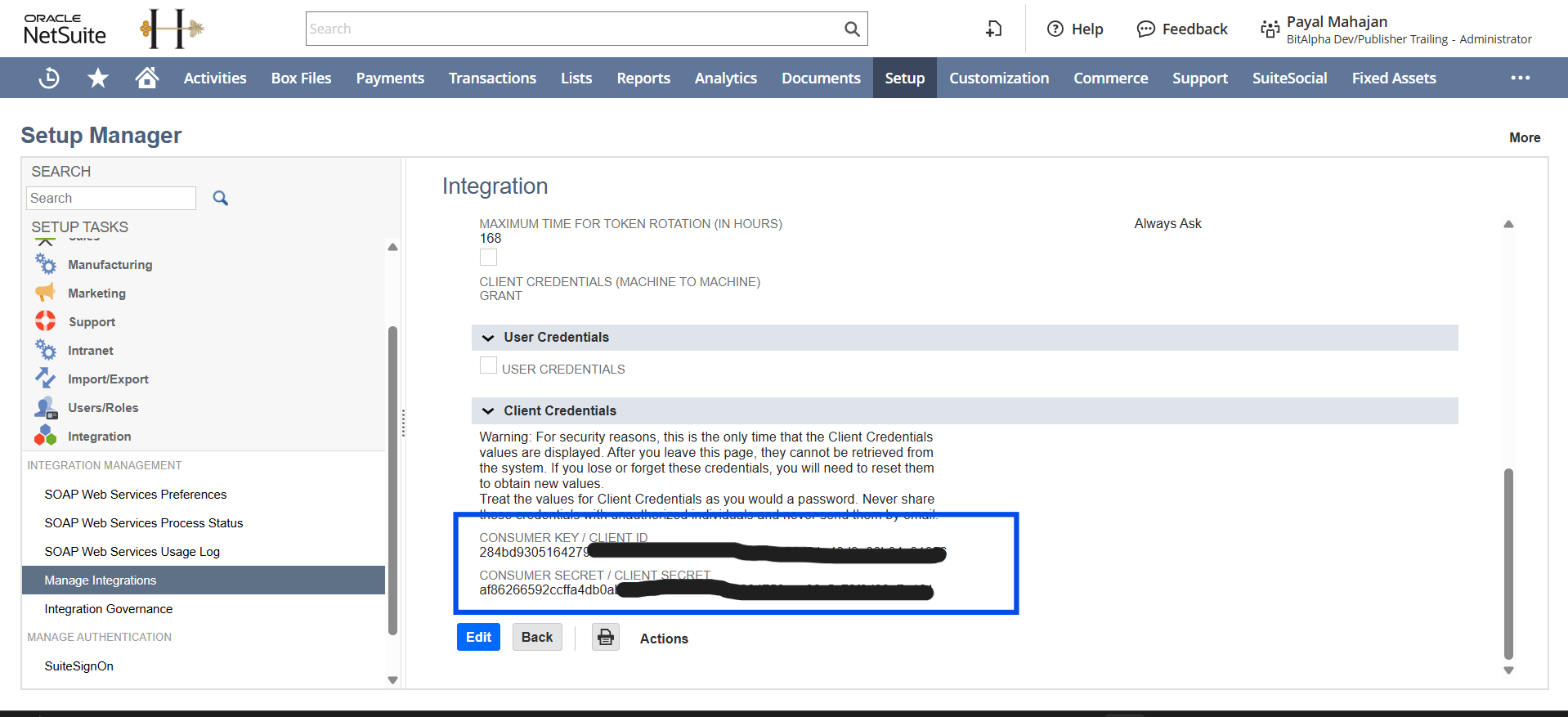Open the Create New shortcut icon

[x=994, y=29]
